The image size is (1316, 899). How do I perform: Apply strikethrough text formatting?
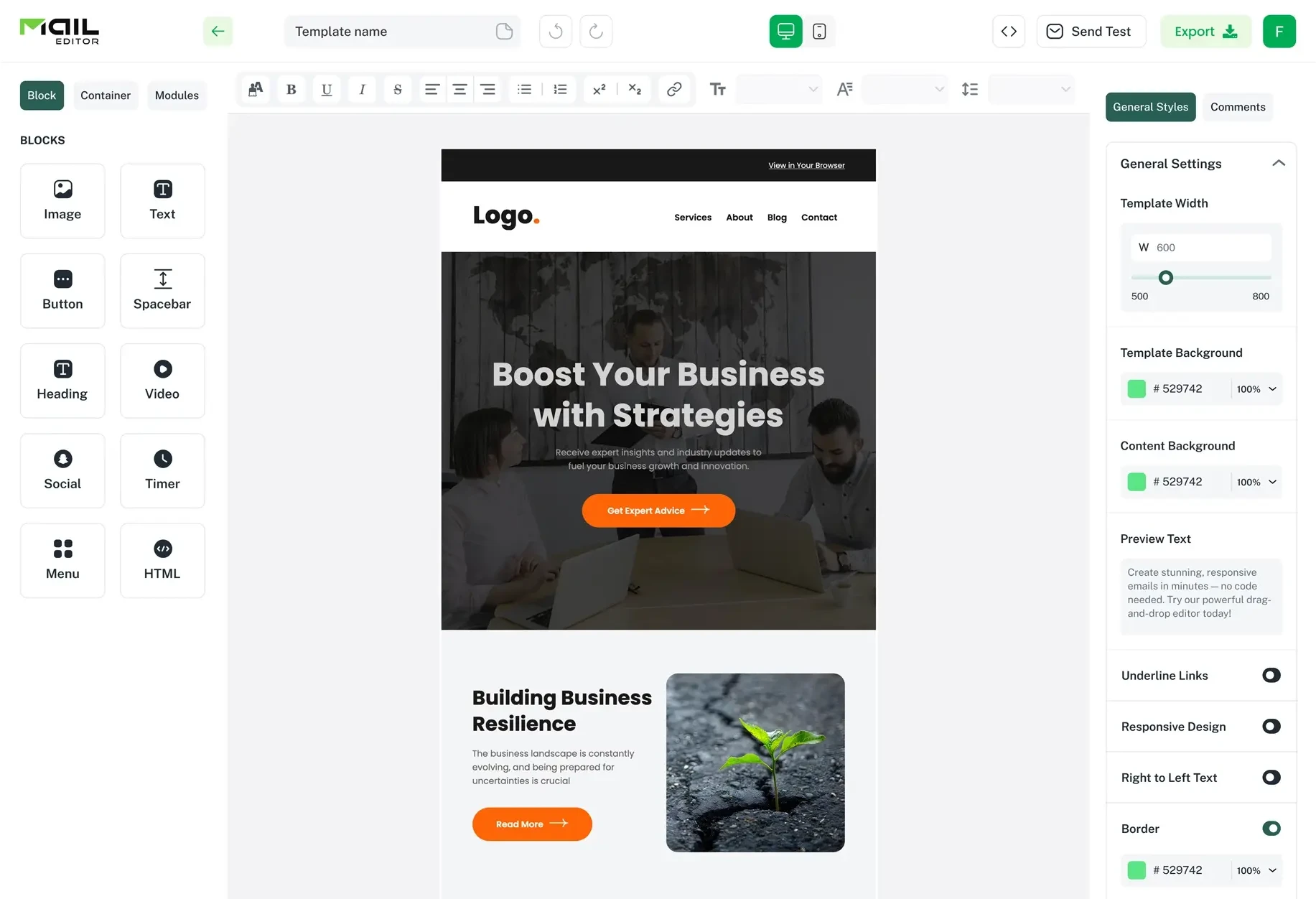coord(397,90)
